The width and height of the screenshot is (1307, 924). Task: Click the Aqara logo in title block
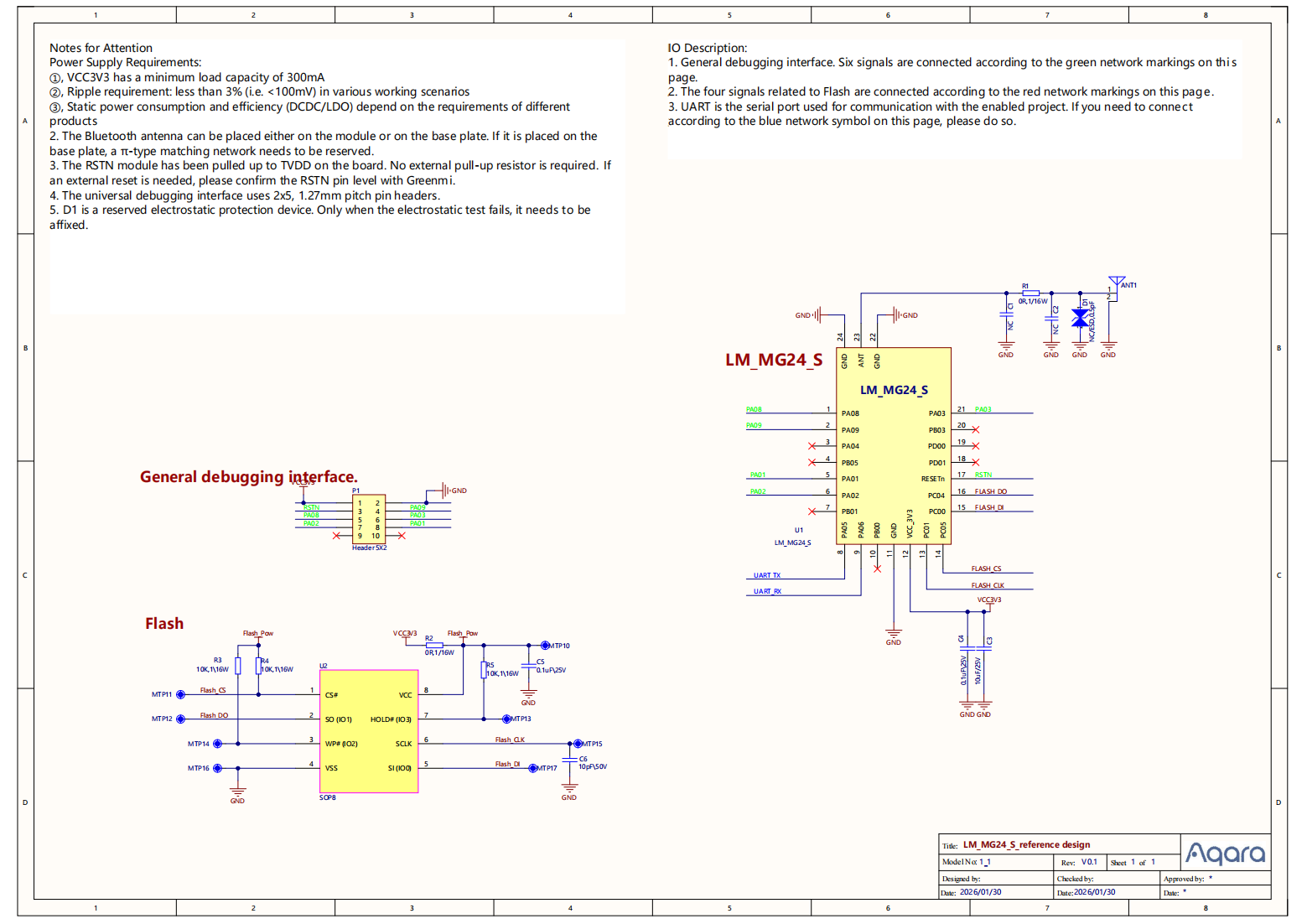coord(1226,854)
